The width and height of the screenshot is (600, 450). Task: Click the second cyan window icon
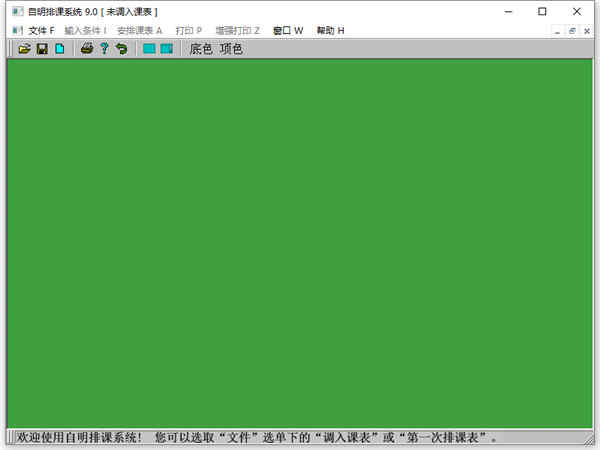(166, 49)
